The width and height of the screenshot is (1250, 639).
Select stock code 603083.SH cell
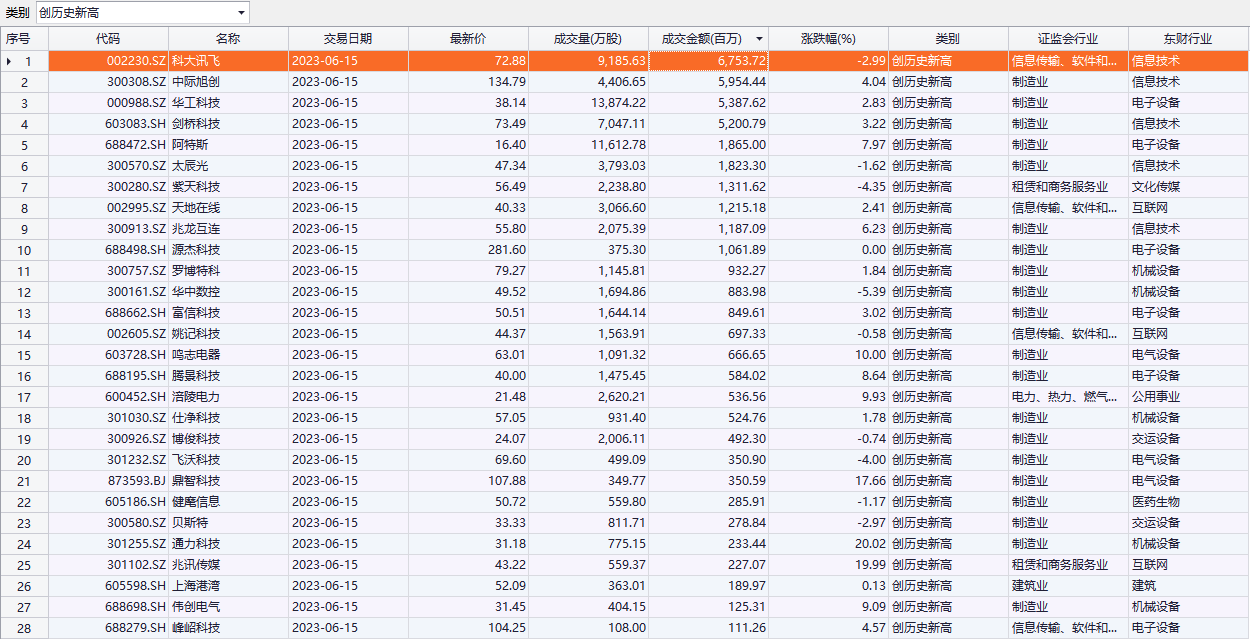pos(108,124)
